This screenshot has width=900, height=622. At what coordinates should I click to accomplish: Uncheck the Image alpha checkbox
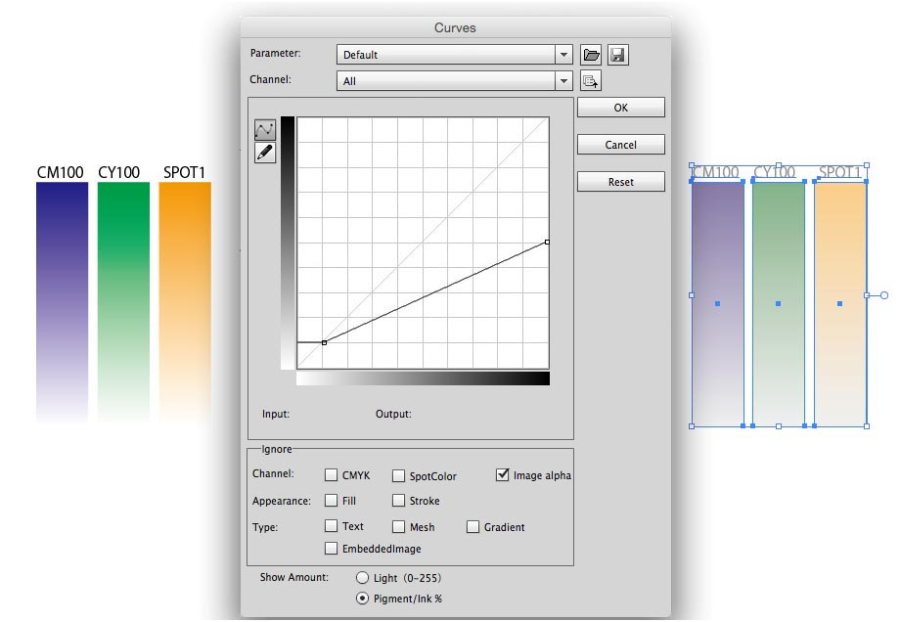pos(503,475)
